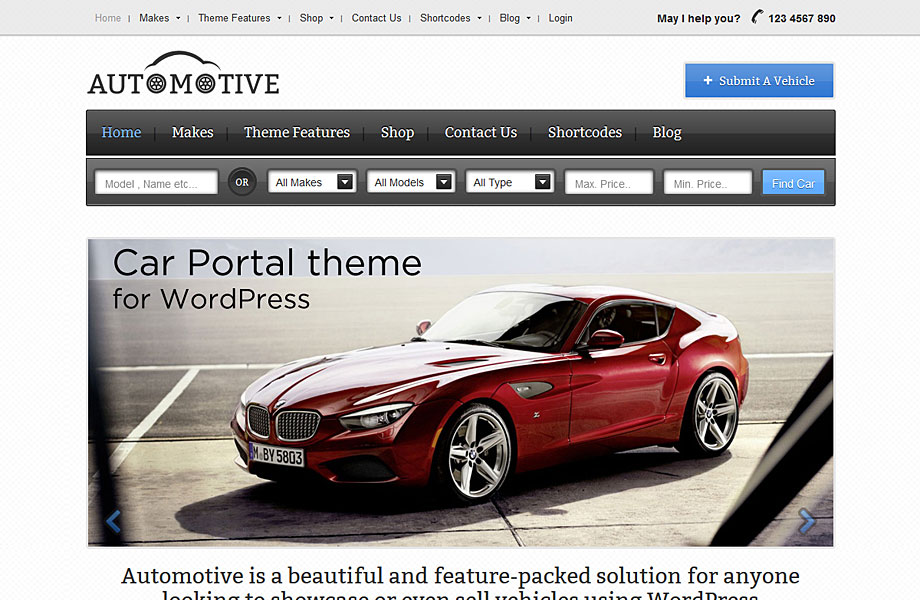Go to previous slide arrow
Image resolution: width=920 pixels, height=600 pixels.
[x=114, y=521]
